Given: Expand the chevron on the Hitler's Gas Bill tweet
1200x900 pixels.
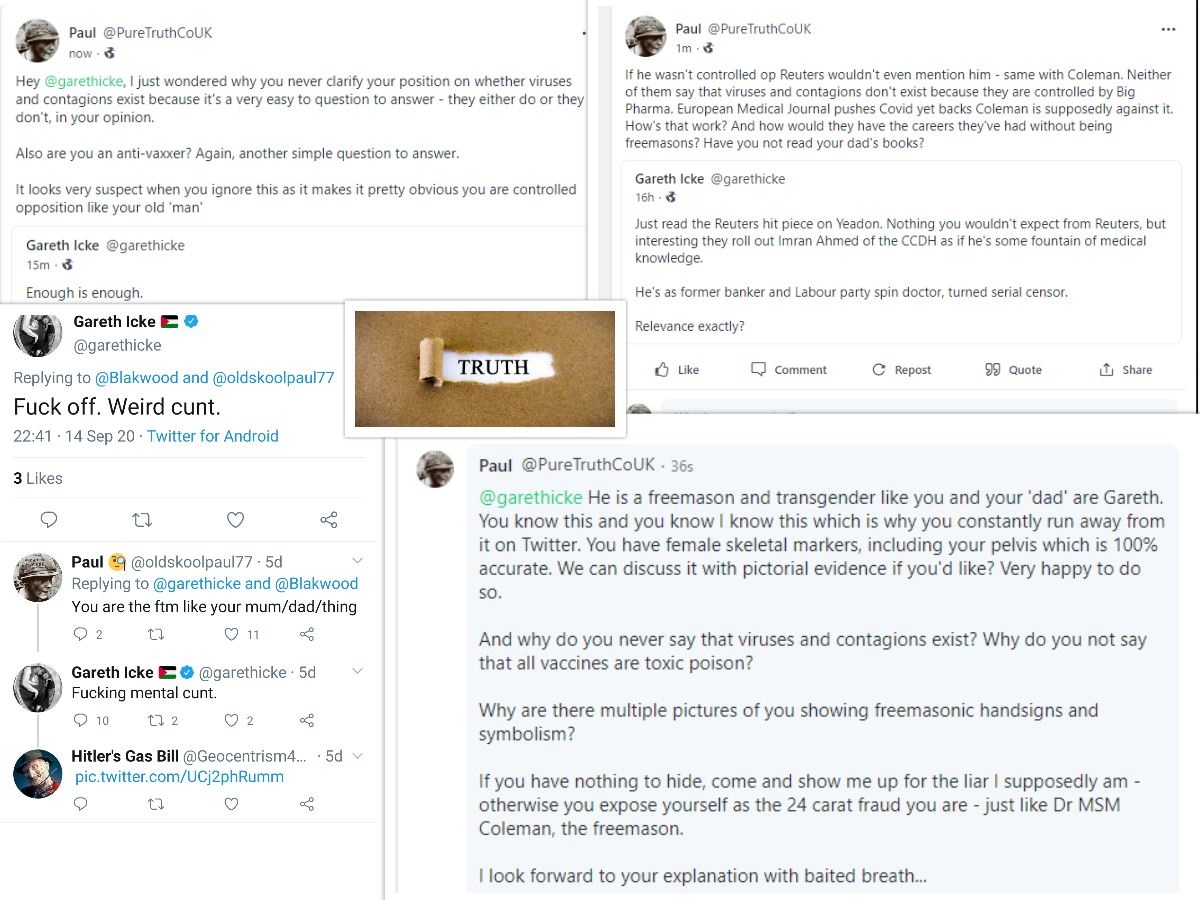Looking at the screenshot, I should point(357,756).
